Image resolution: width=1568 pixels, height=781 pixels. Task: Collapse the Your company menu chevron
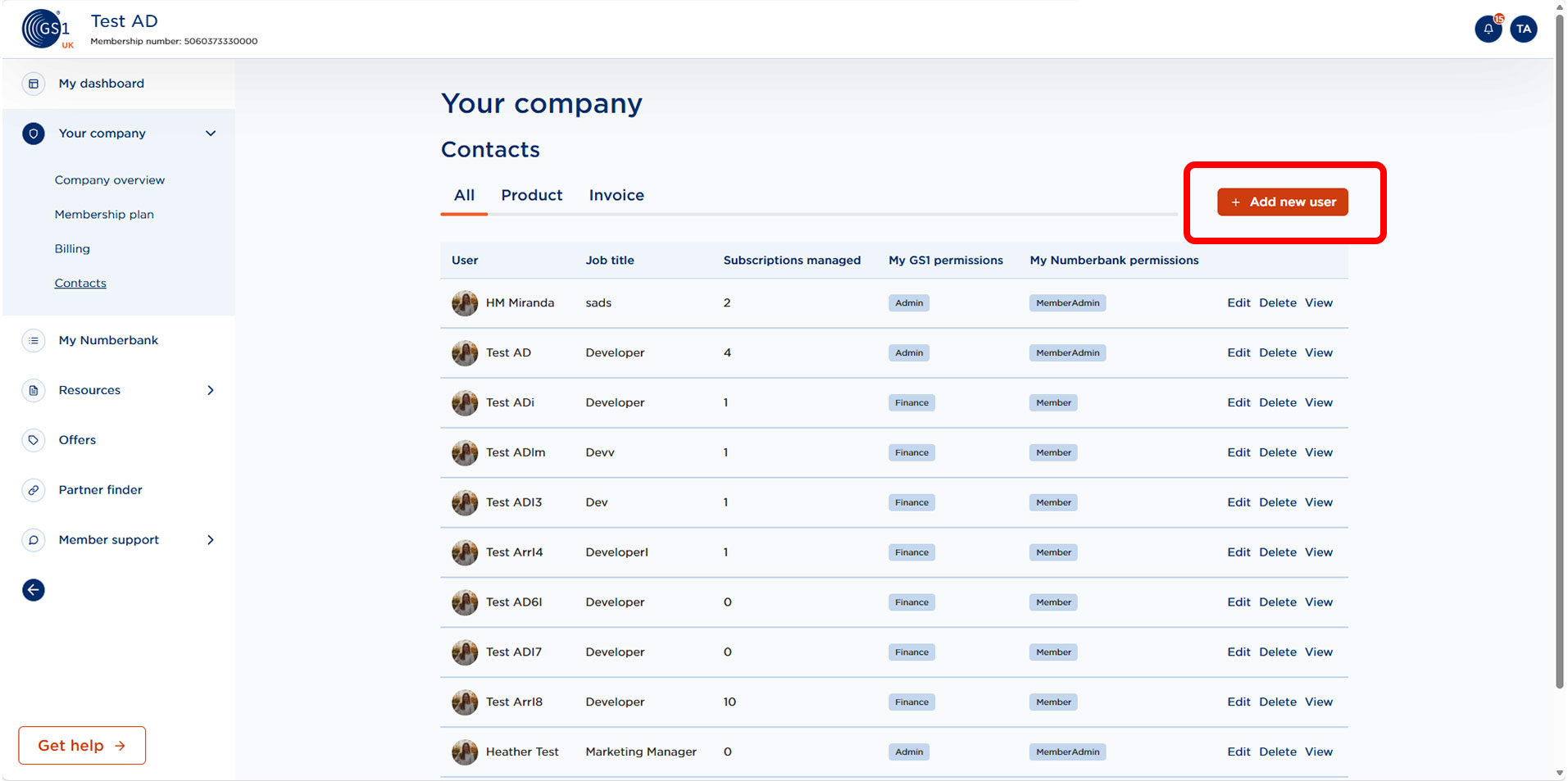pyautogui.click(x=211, y=134)
